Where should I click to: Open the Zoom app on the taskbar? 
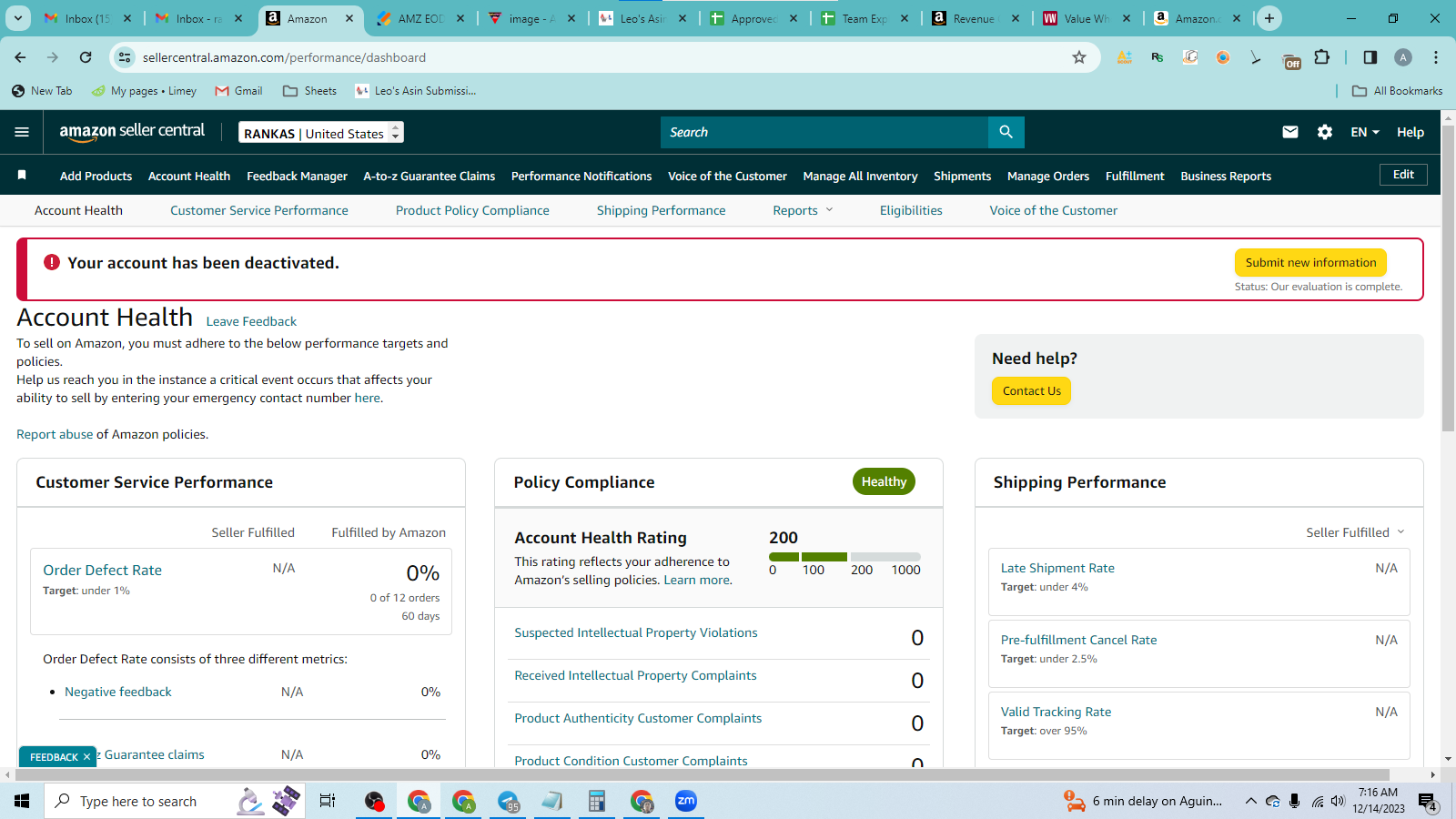click(x=686, y=801)
